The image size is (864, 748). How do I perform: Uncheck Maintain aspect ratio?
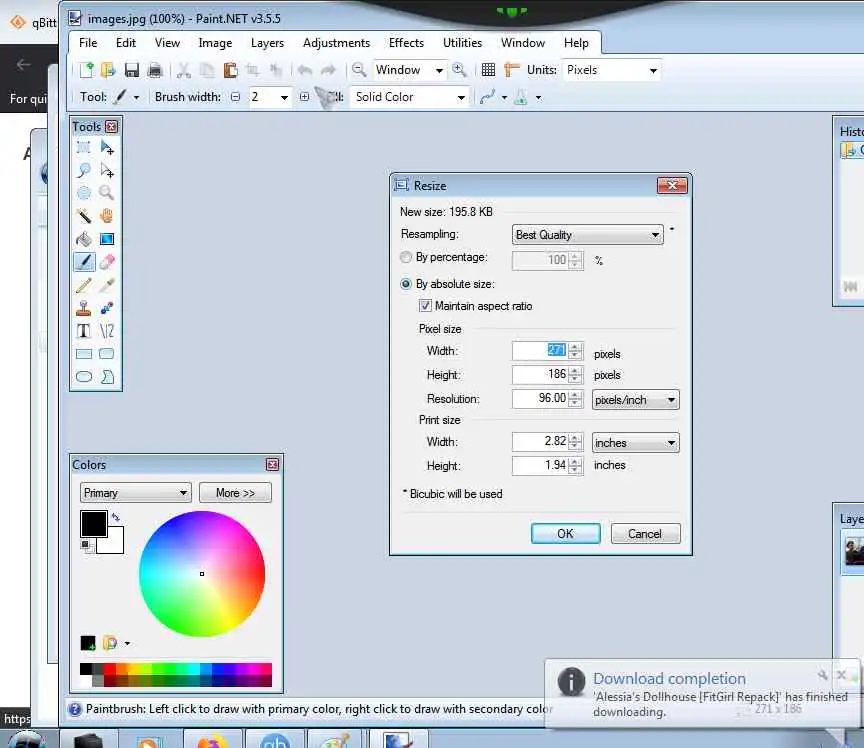[x=425, y=305]
